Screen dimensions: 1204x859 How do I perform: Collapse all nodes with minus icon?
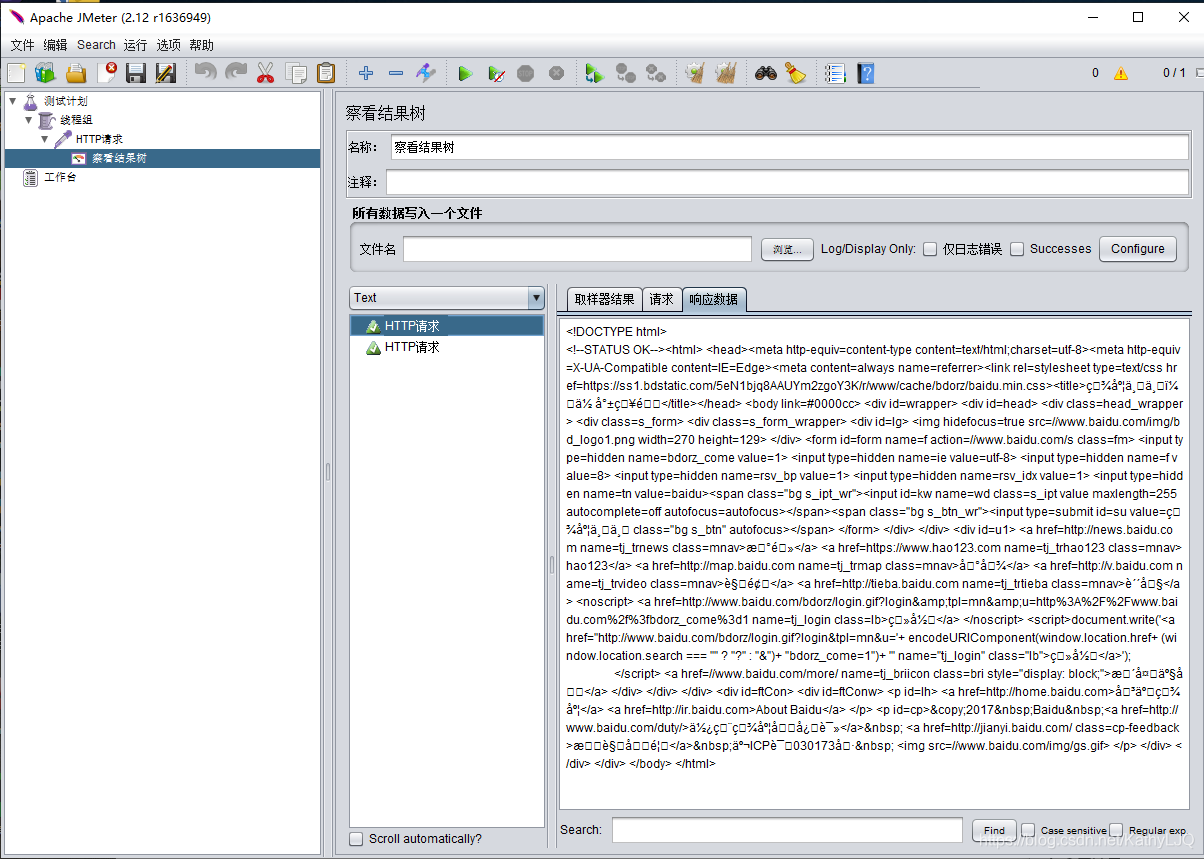[x=396, y=73]
